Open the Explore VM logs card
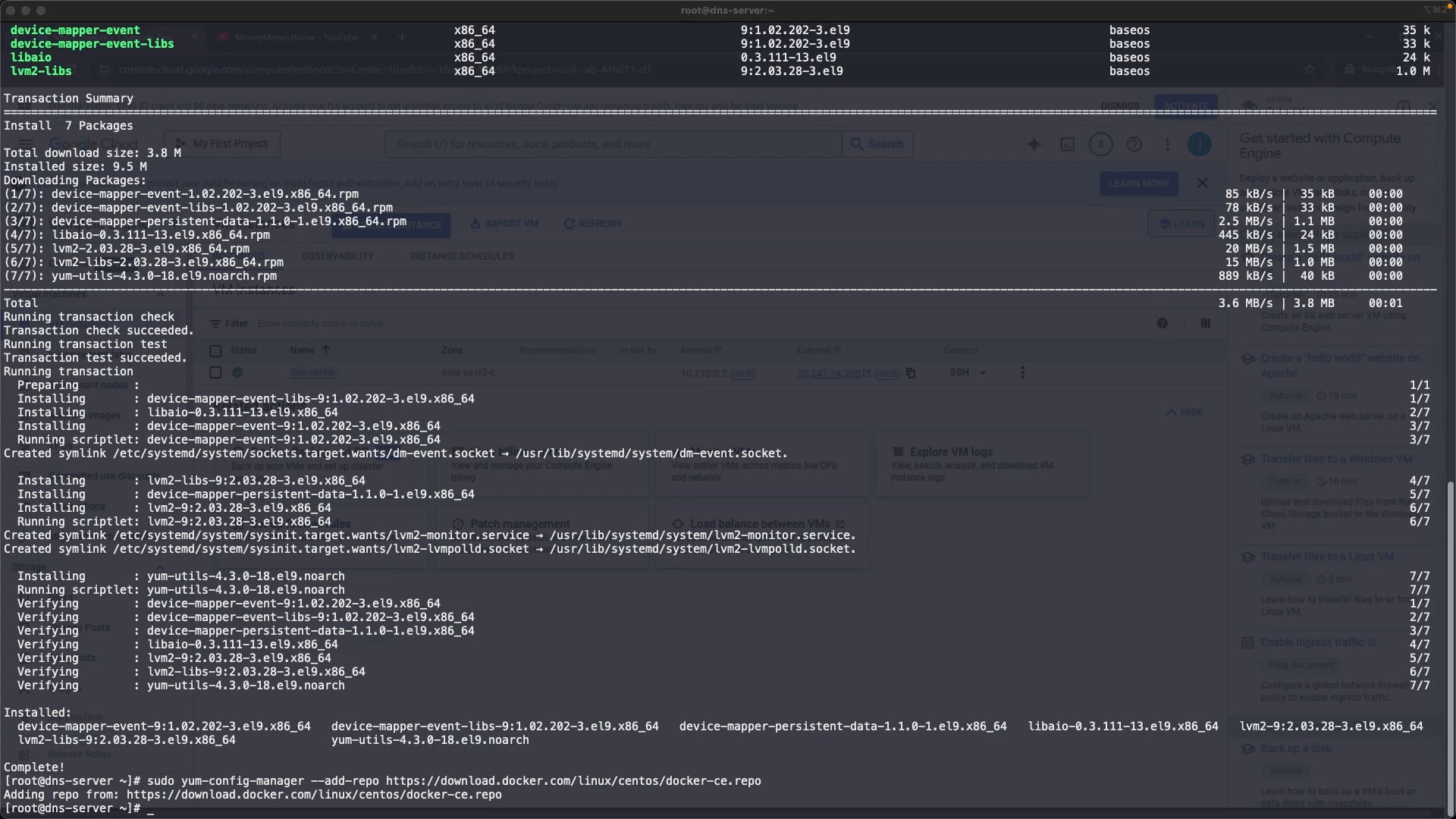The height and width of the screenshot is (819, 1456). [981, 464]
